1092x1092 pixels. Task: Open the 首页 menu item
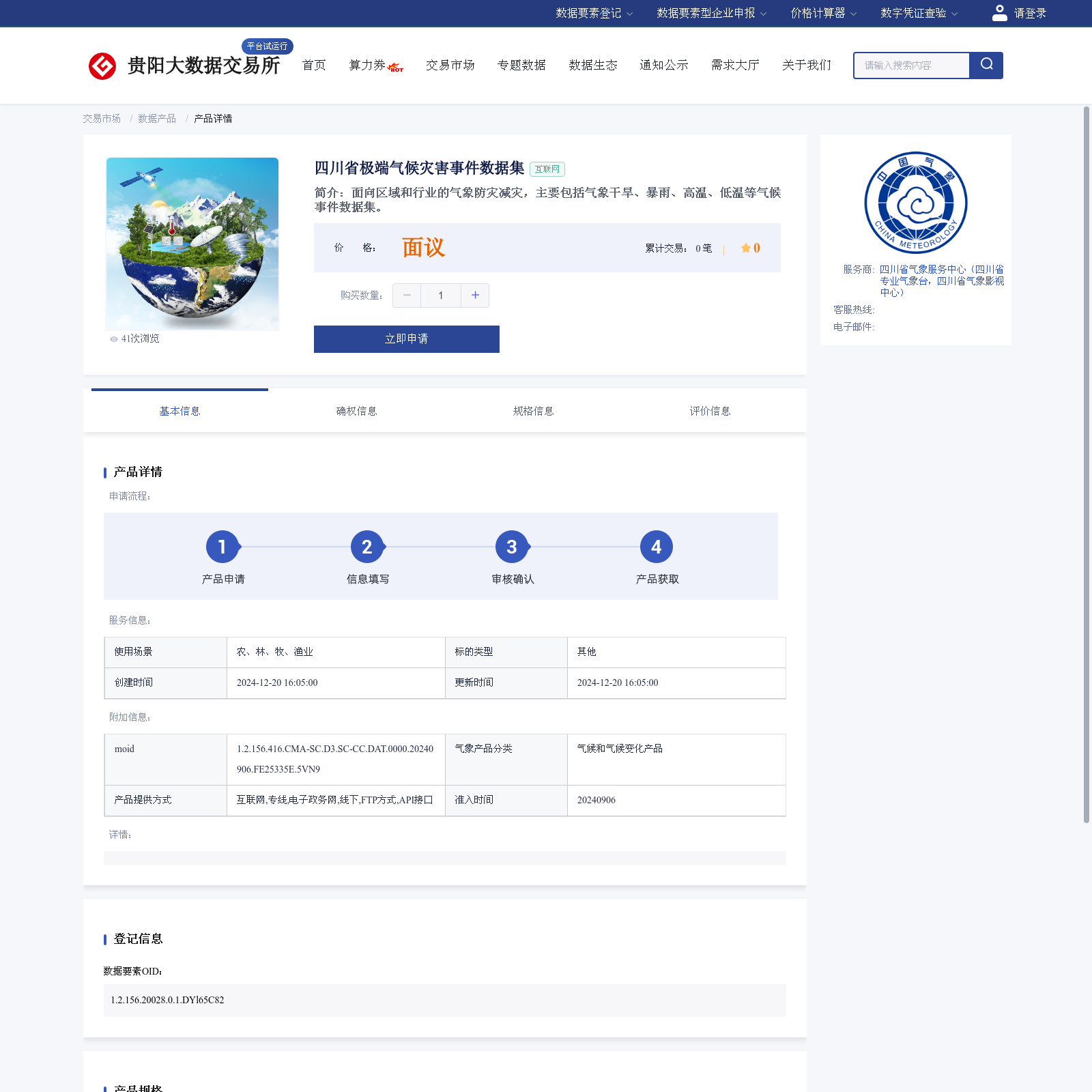click(x=314, y=65)
